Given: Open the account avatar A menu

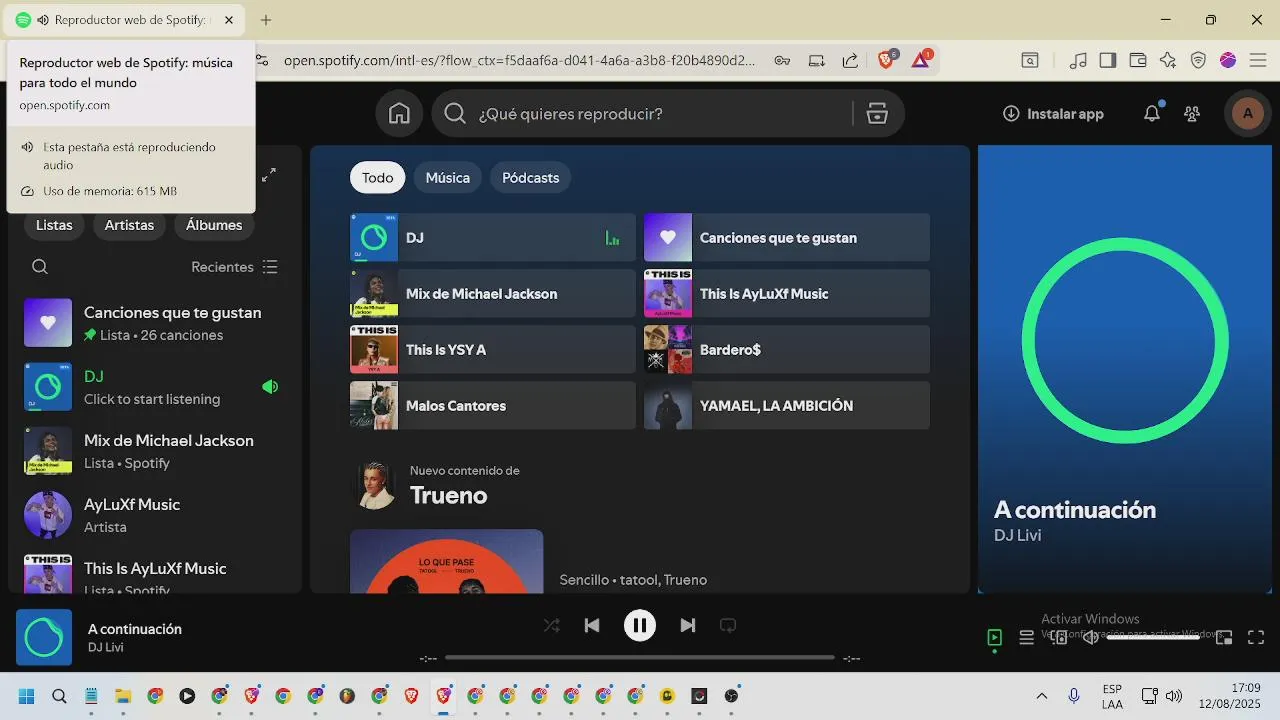Looking at the screenshot, I should [1247, 114].
